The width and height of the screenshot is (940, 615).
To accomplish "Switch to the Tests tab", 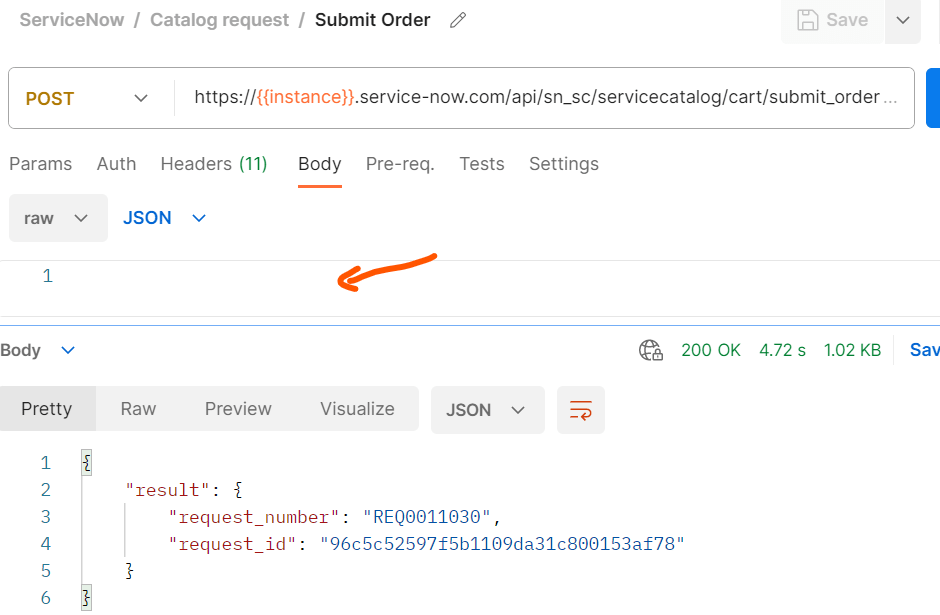I will coord(481,164).
